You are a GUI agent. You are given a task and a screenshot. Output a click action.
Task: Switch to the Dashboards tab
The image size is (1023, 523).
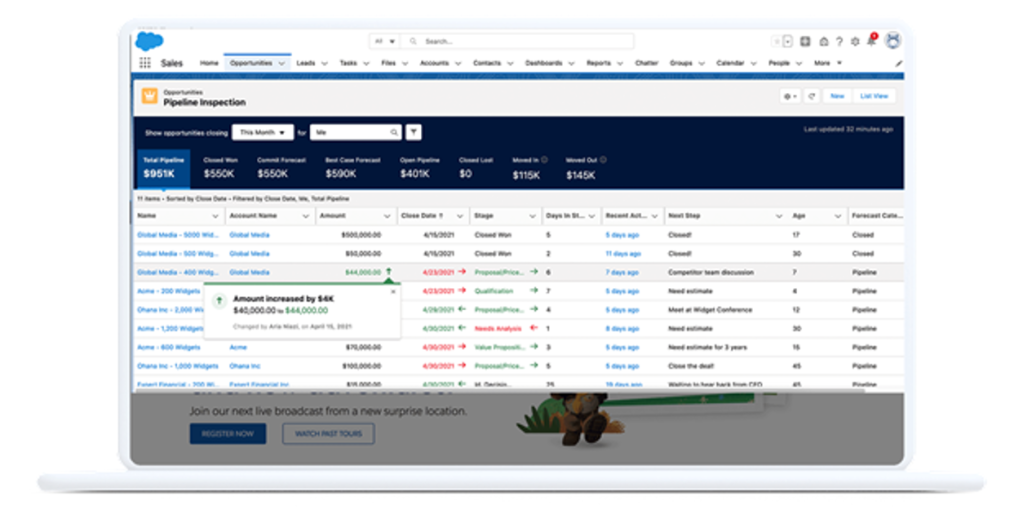(544, 63)
